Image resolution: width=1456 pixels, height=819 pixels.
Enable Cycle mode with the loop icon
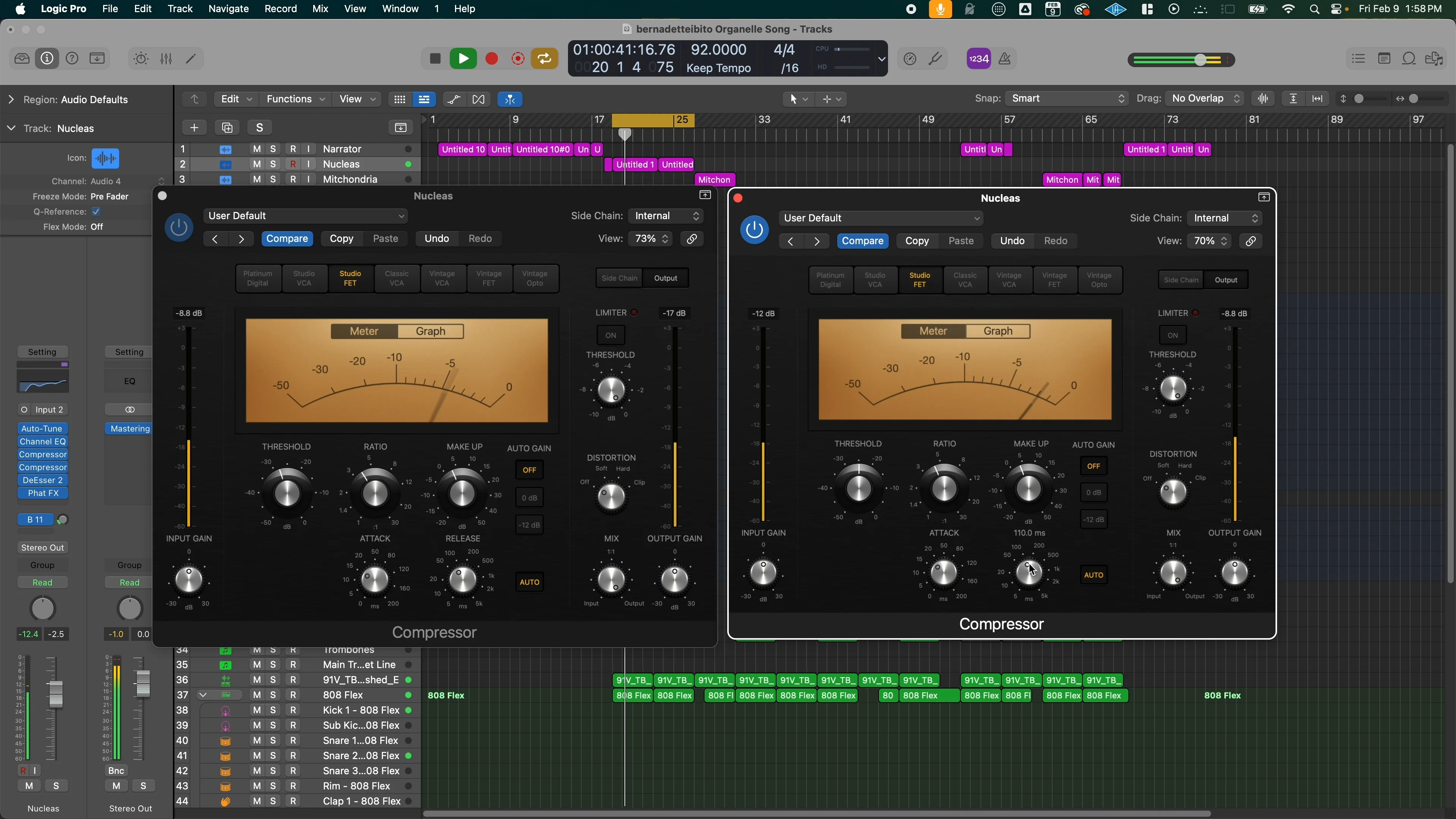(x=544, y=58)
